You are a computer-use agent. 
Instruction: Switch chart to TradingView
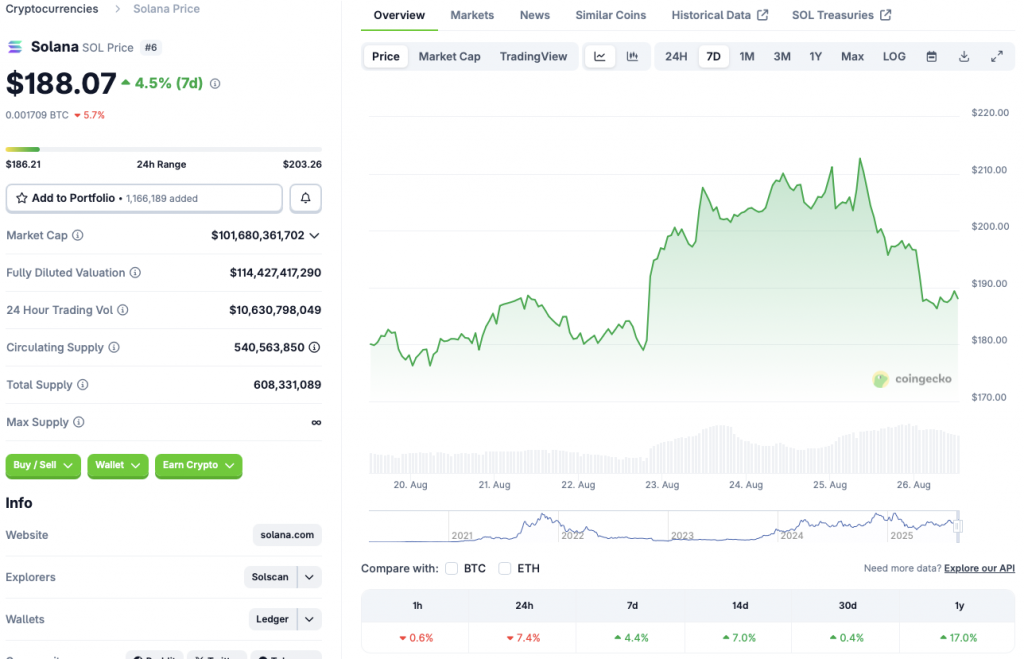tap(534, 57)
